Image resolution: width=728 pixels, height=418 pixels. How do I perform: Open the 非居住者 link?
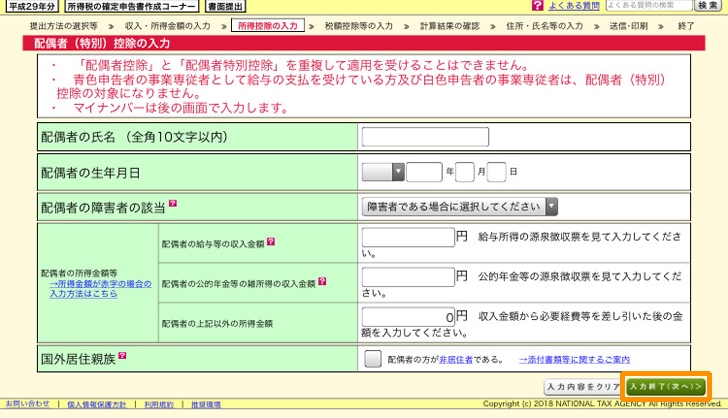[x=456, y=359]
